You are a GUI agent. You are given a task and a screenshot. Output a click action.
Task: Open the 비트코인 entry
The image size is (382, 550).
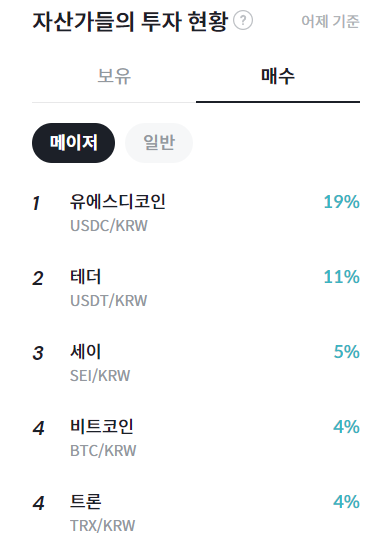click(196, 438)
